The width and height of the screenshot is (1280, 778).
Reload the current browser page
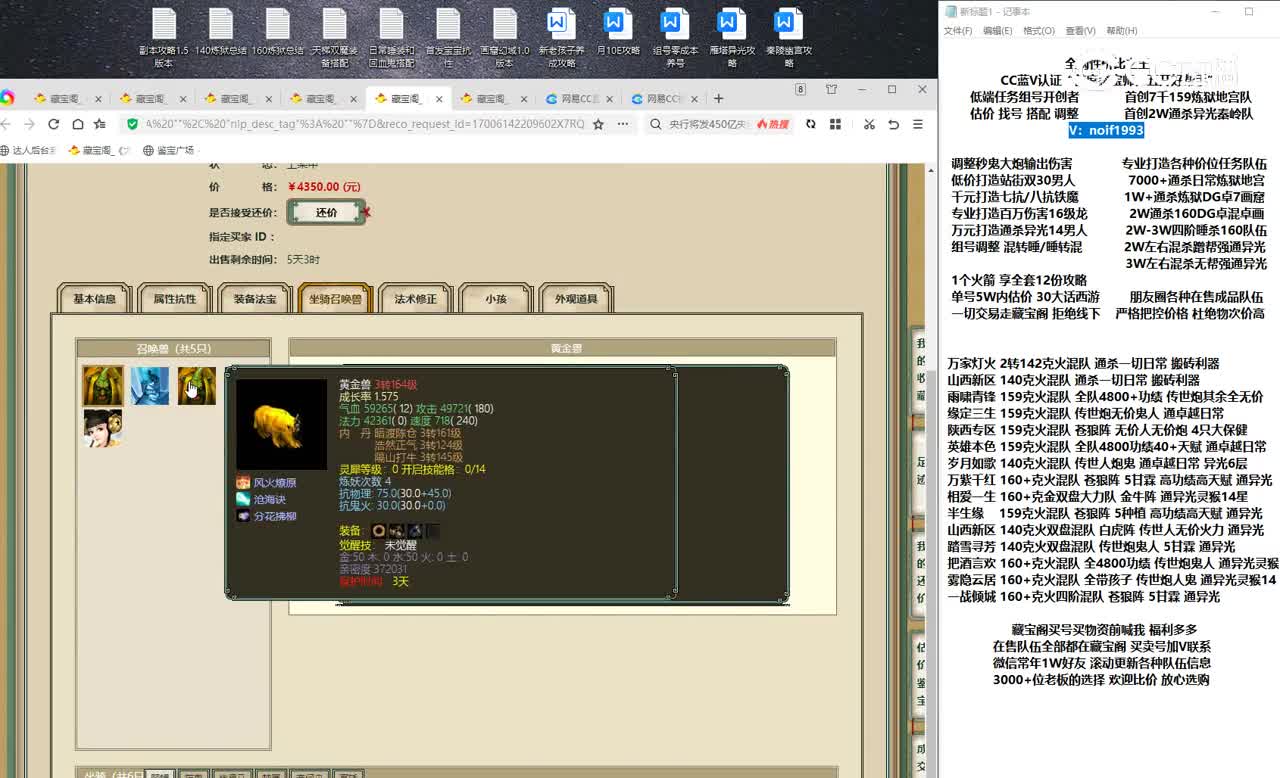53,124
